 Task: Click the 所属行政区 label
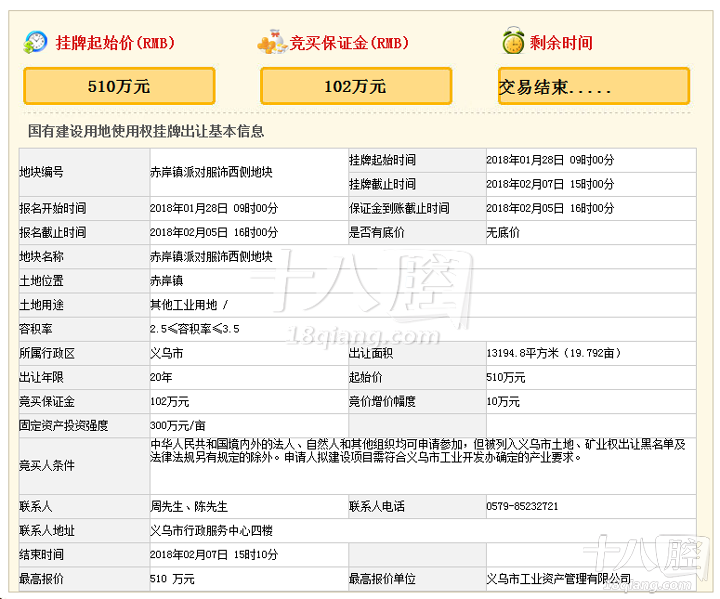[x=47, y=353]
